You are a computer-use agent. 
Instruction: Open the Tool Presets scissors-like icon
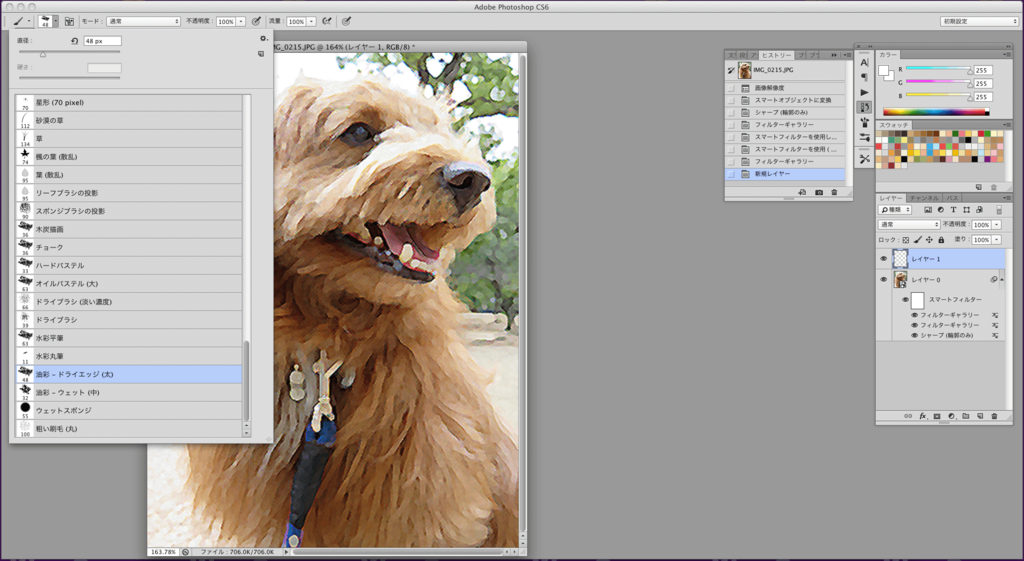click(x=864, y=159)
